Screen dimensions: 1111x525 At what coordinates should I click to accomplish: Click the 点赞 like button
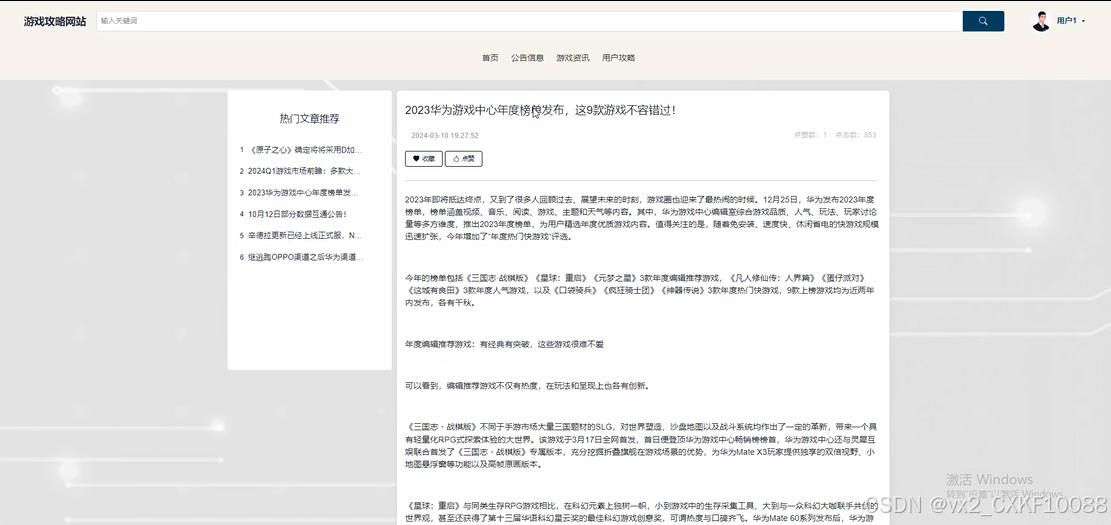tap(463, 159)
